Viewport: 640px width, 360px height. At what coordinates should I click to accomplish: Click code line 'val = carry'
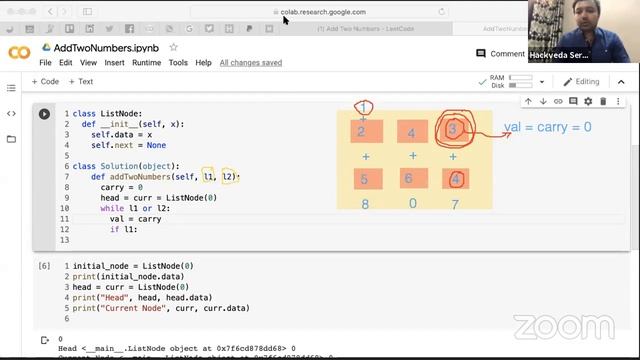pyautogui.click(x=136, y=219)
